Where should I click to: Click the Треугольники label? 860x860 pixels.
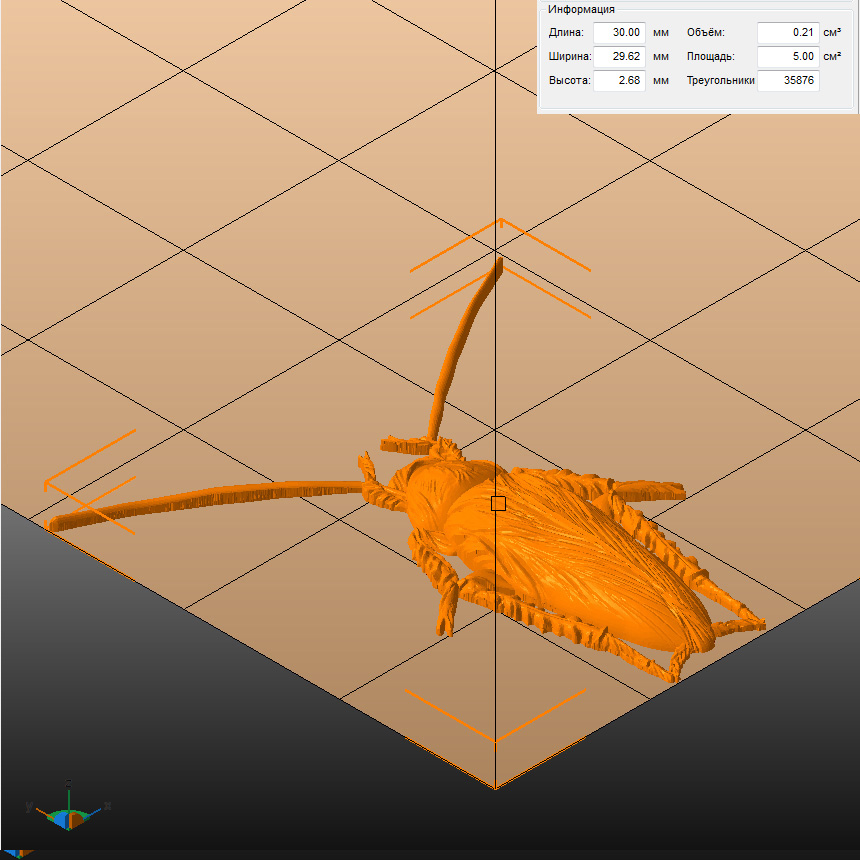[x=720, y=80]
